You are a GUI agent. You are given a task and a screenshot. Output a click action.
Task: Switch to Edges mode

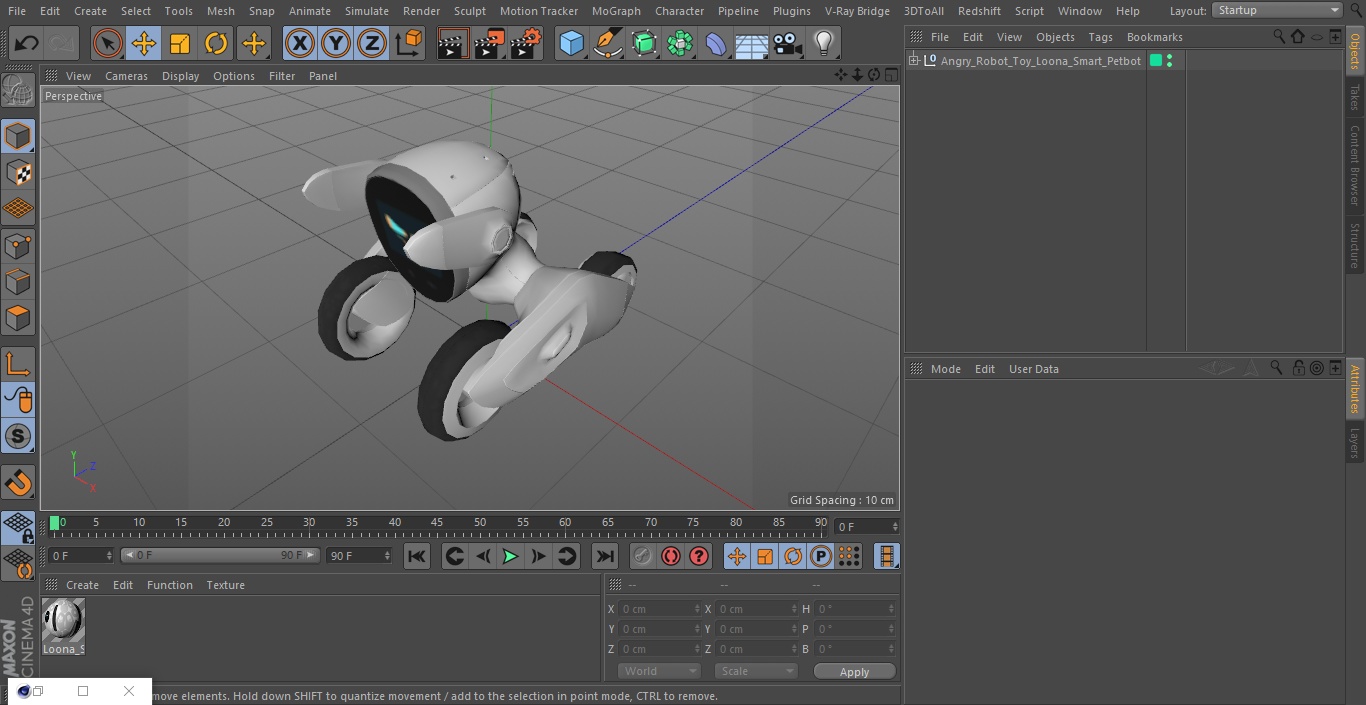pyautogui.click(x=18, y=281)
